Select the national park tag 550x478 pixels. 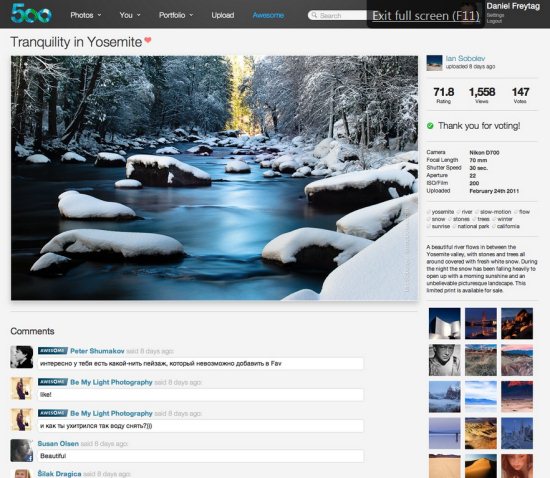[x=473, y=226]
